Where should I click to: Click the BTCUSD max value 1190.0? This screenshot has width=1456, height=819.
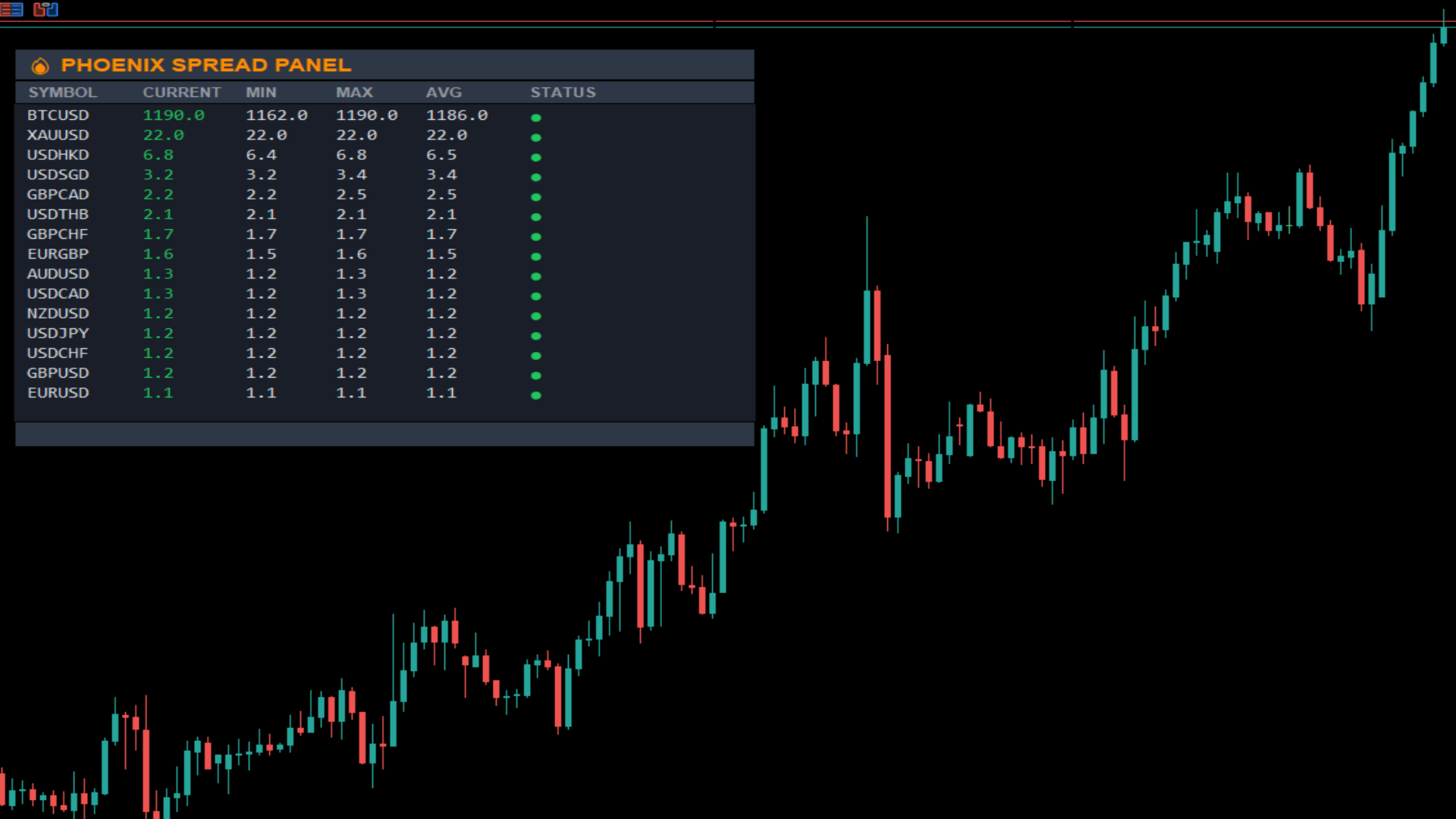click(x=366, y=115)
